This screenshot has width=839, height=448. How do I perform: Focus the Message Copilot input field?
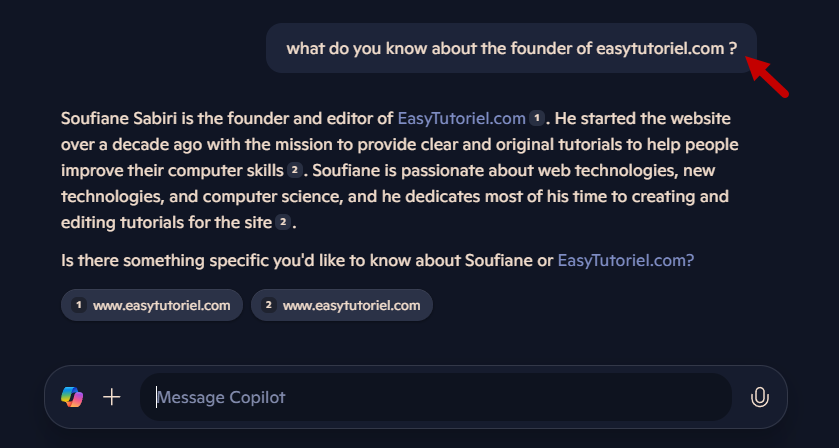coord(440,397)
